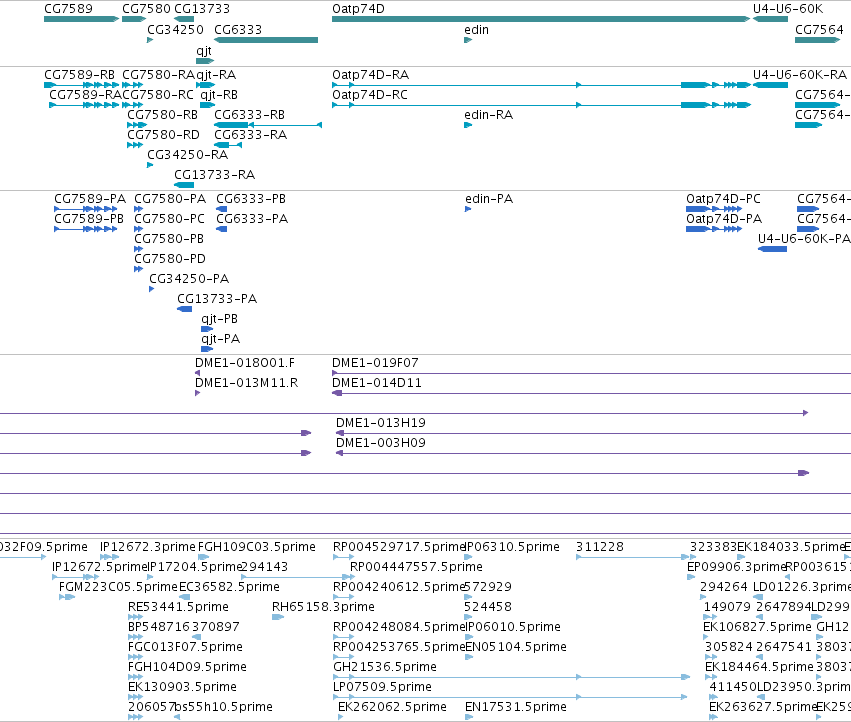This screenshot has height=722, width=851.
Task: Select BAC clone DME1-019F07 label
Action: [x=376, y=363]
